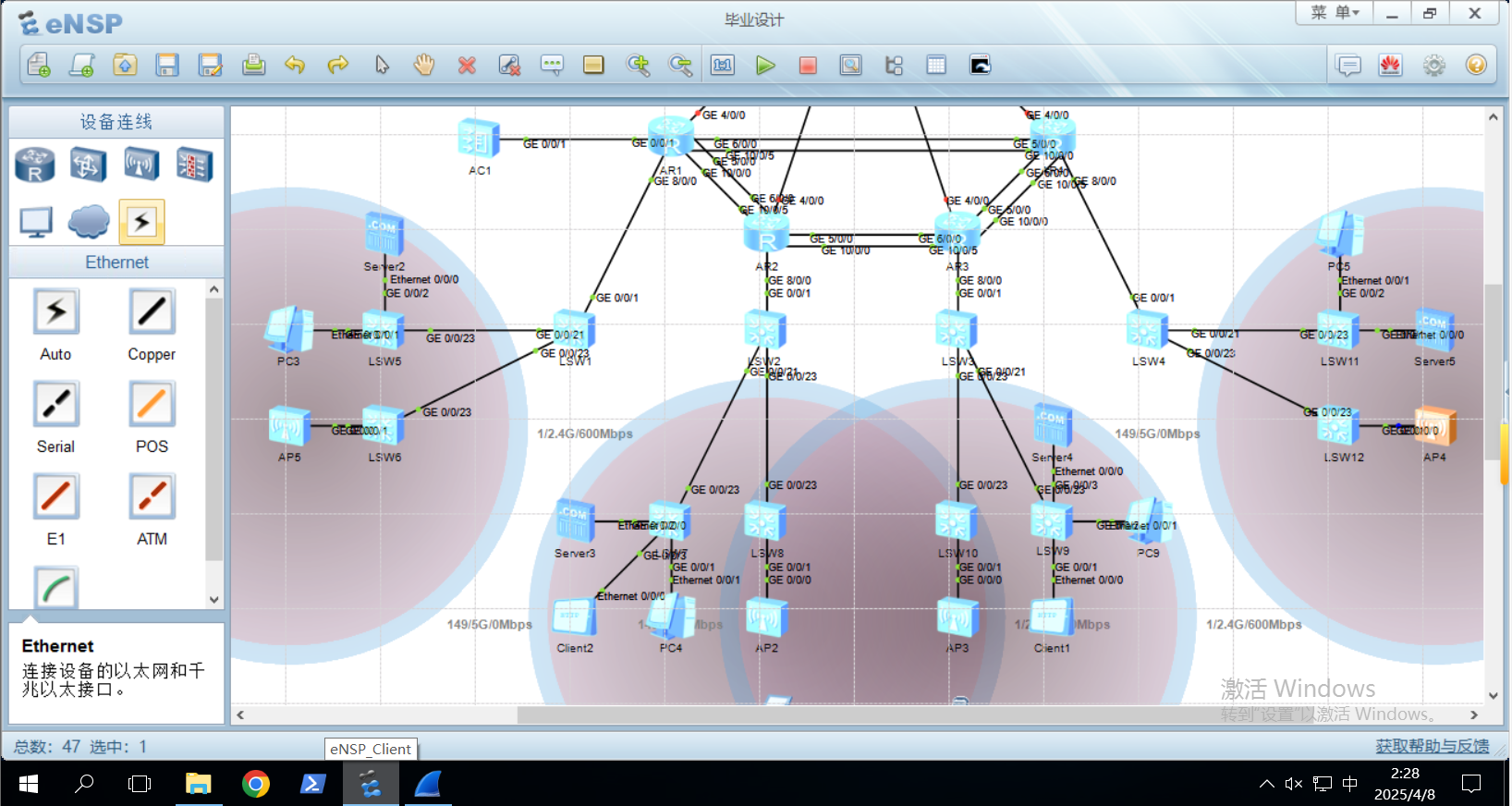1512x806 pixels.
Task: Click canvas horizontal scroll right arrow
Action: (1474, 714)
